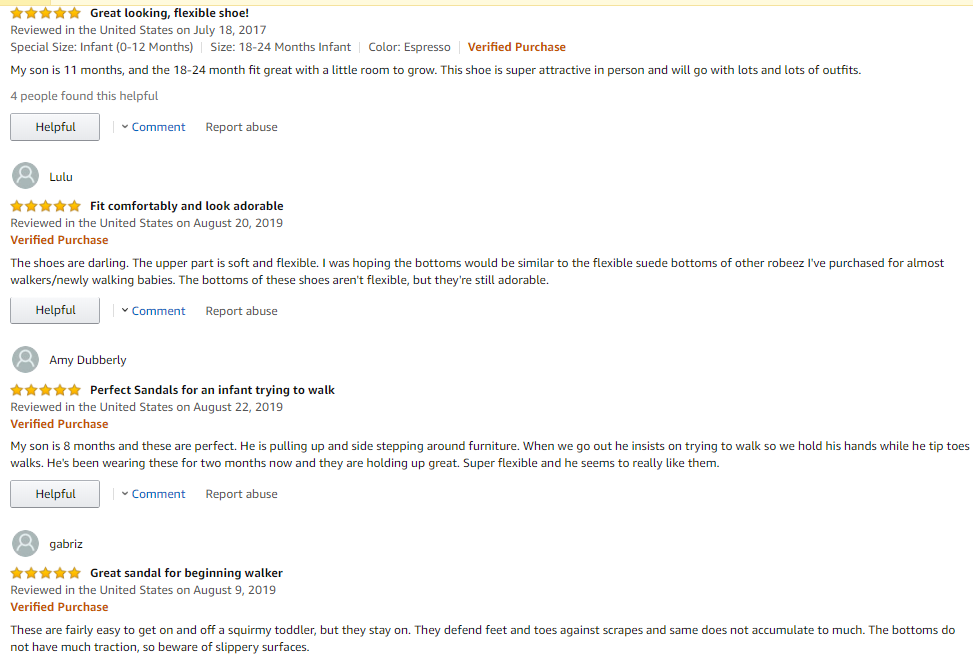
Task: Report abuse on the flexible shoe review
Action: point(241,127)
